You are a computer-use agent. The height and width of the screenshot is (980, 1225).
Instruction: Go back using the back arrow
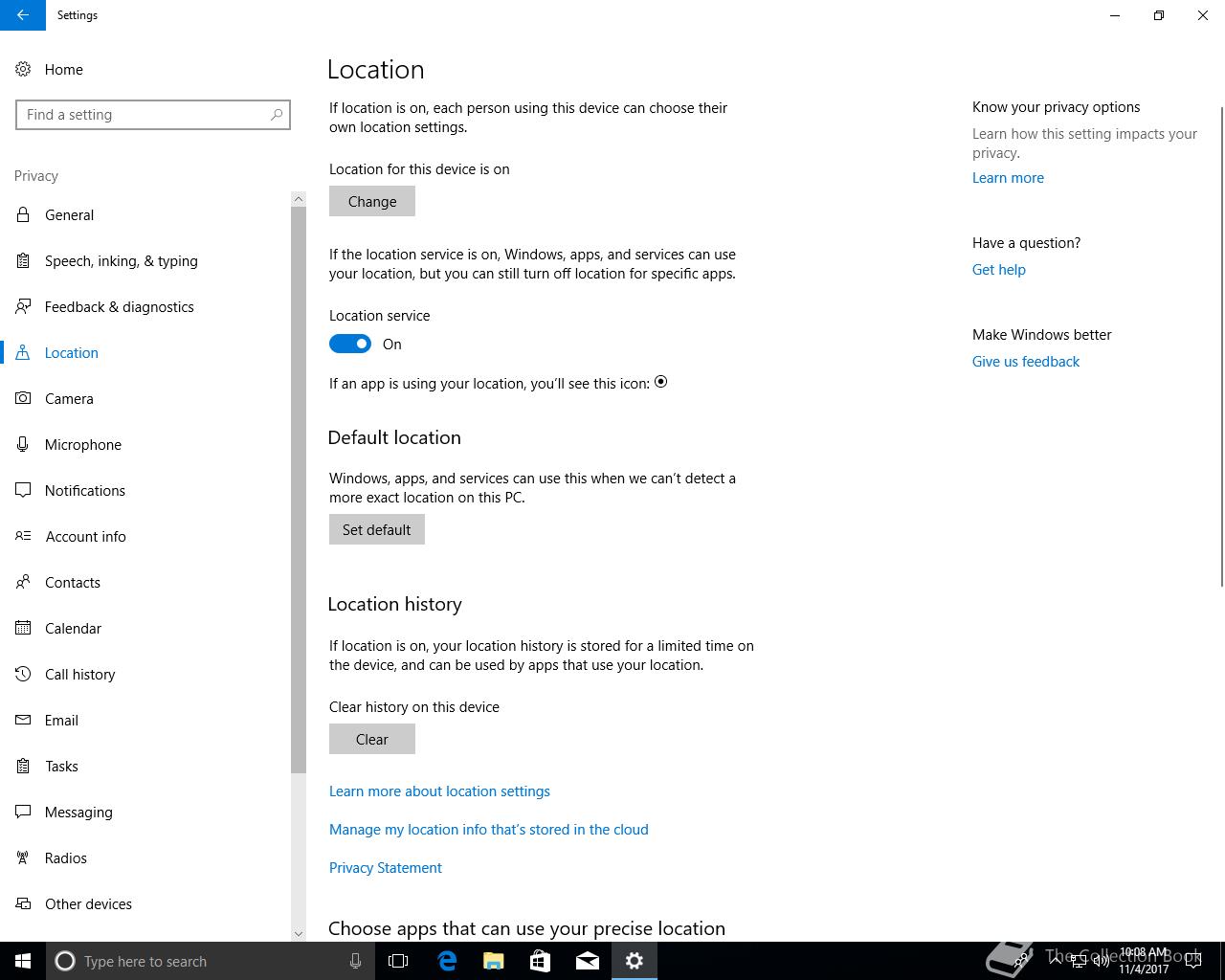tap(23, 15)
